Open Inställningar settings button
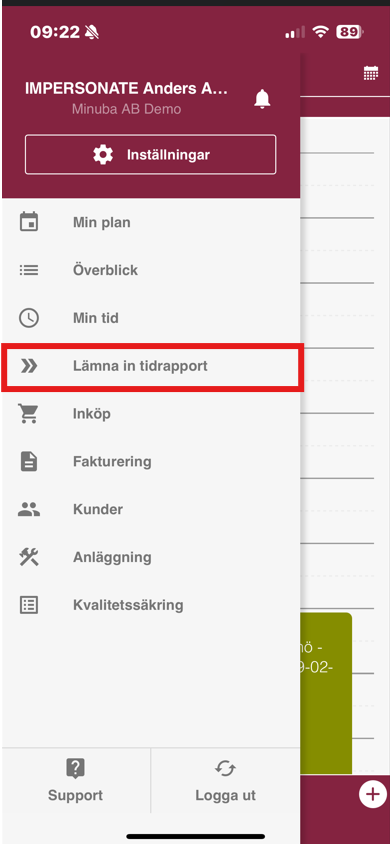390x844 pixels. click(151, 155)
